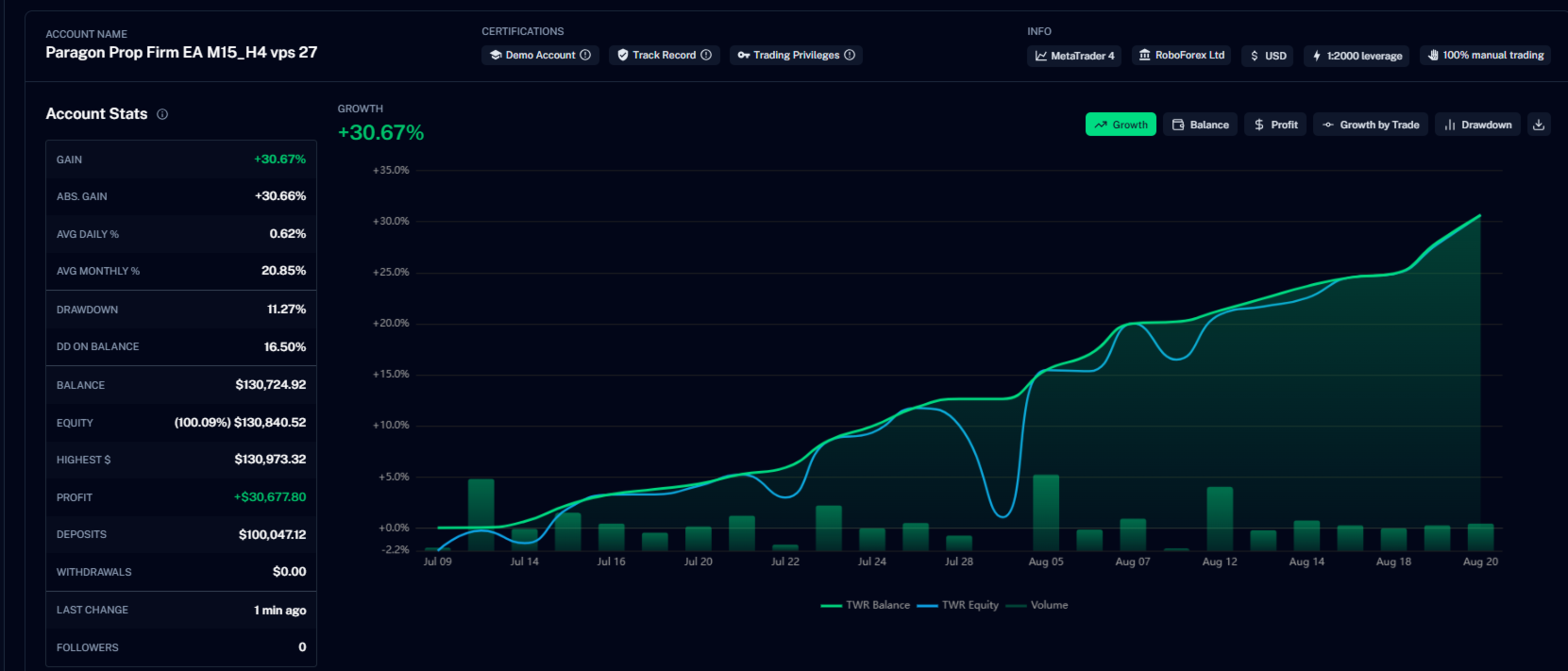Switch to the Balance chart tab
1568x671 pixels.
coord(1200,125)
